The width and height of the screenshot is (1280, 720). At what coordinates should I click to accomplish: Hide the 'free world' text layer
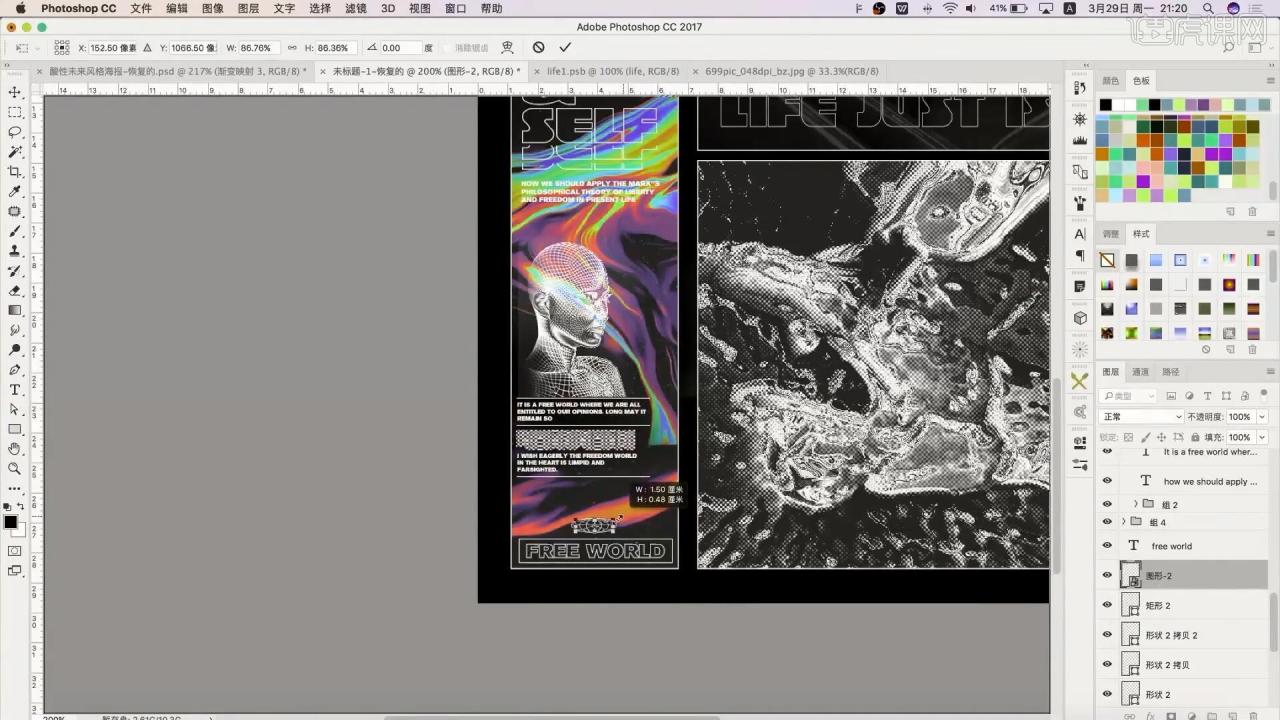click(1107, 546)
